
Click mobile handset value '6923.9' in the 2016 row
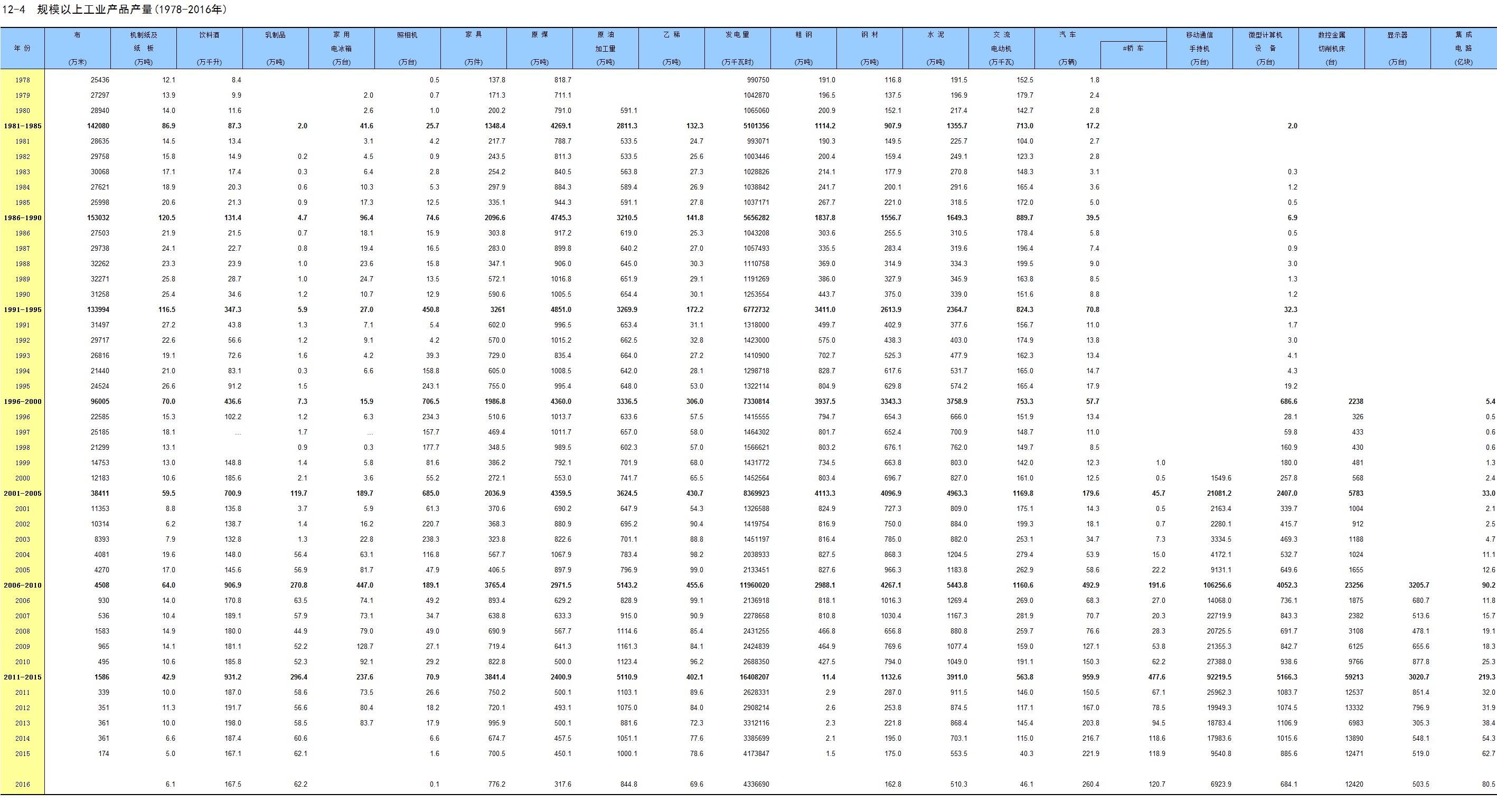point(1220,785)
